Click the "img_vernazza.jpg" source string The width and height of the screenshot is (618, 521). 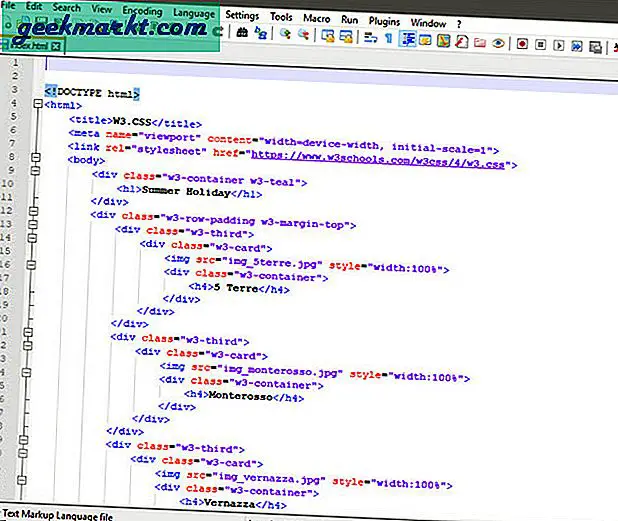(269, 478)
